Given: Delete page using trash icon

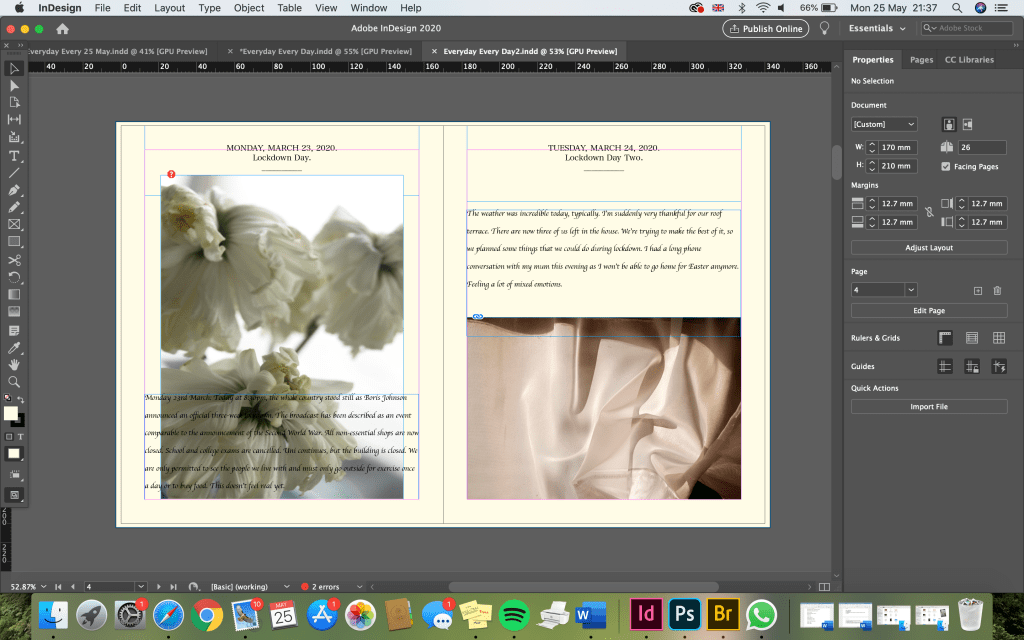Looking at the screenshot, I should pyautogui.click(x=997, y=290).
